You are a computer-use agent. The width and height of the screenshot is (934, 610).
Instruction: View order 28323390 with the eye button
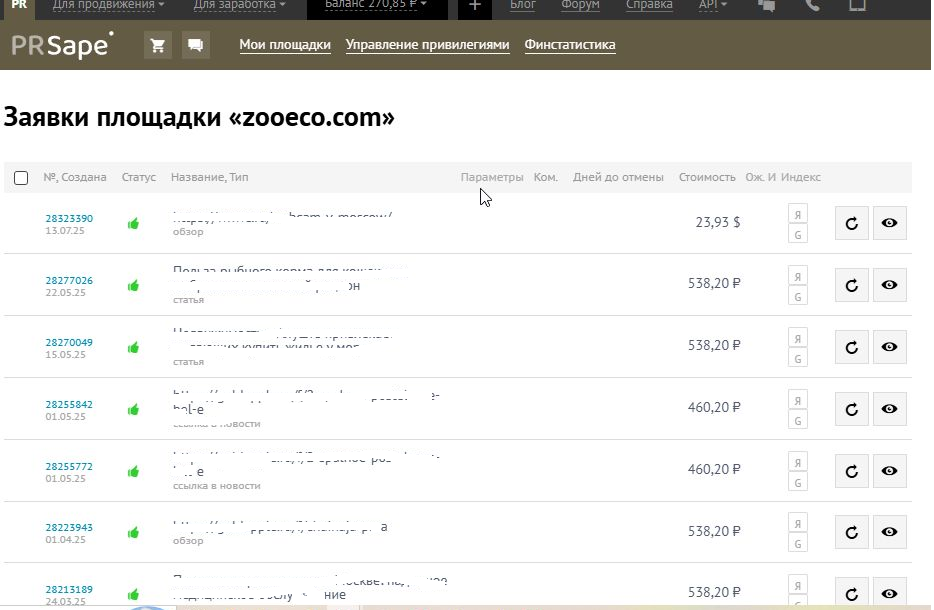889,223
